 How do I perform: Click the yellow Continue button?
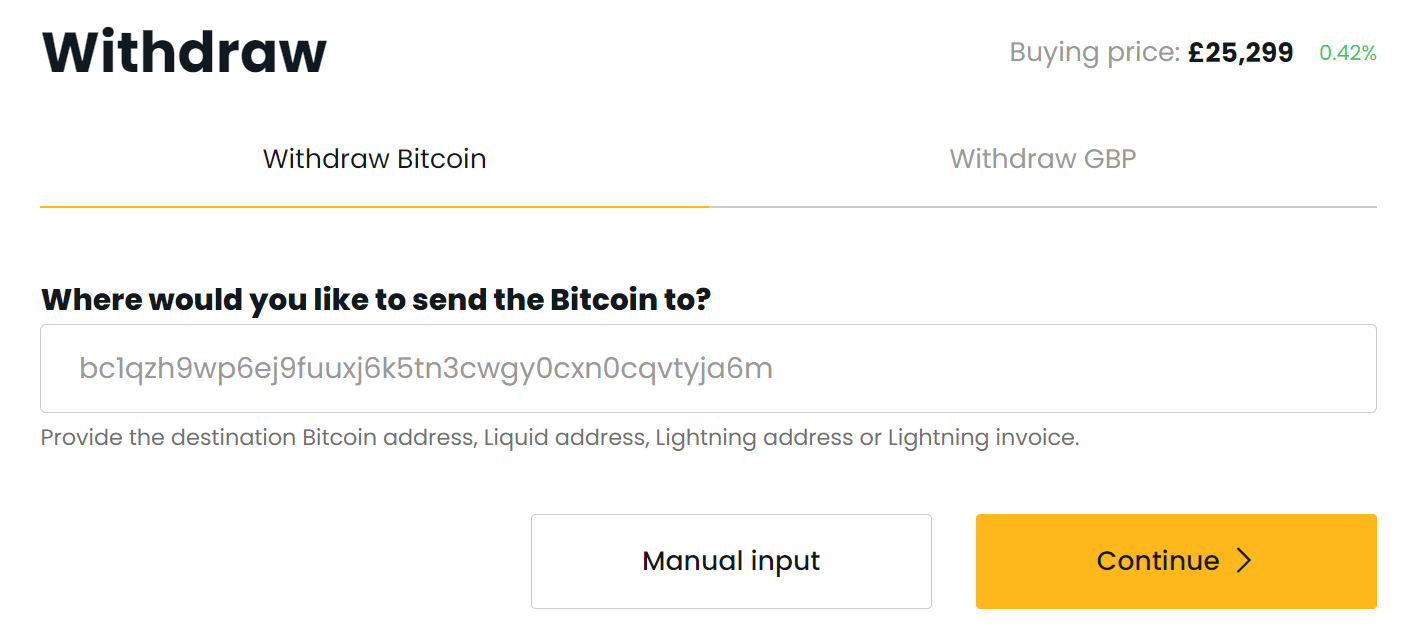pos(1175,561)
